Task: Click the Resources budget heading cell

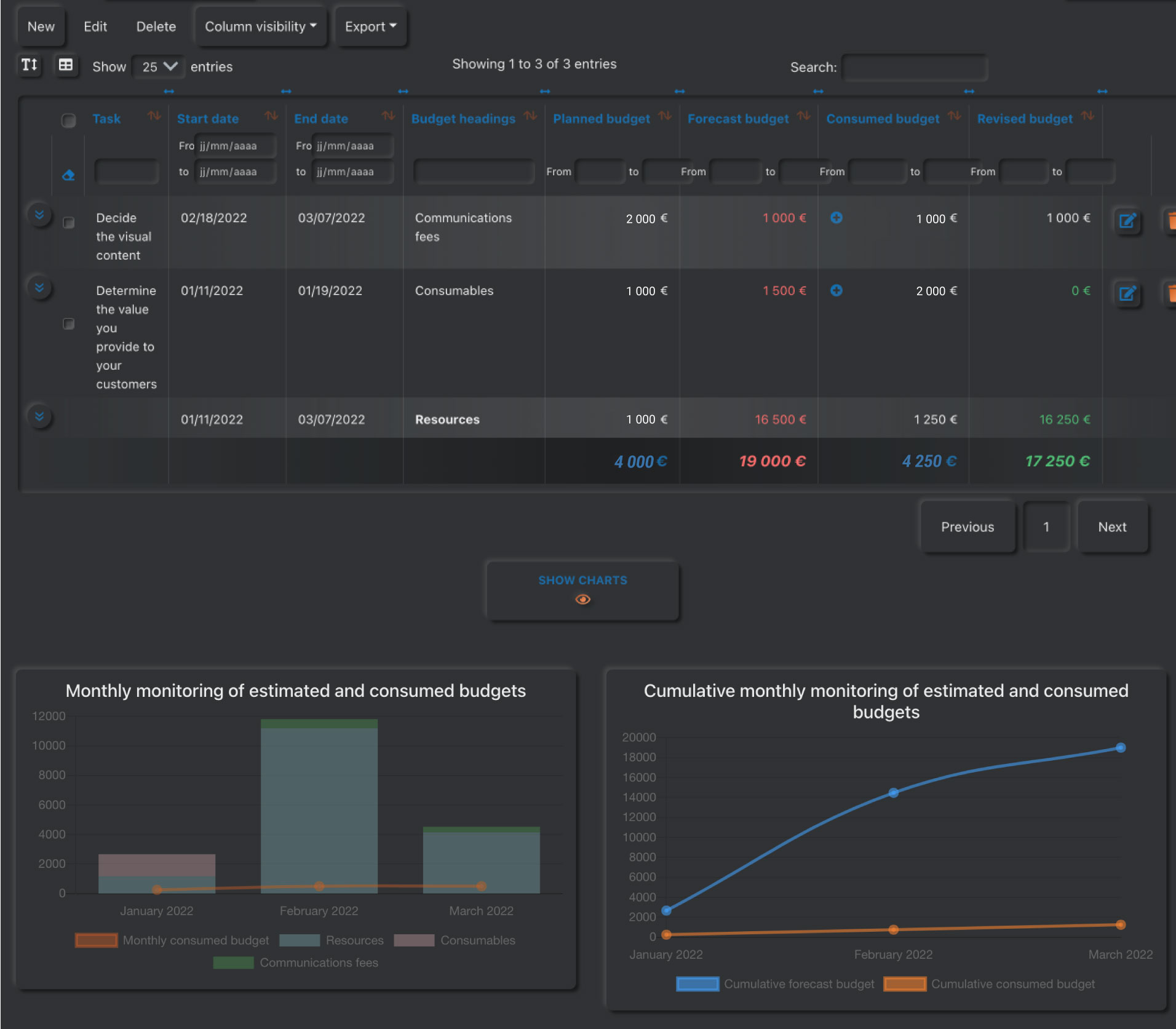Action: click(x=447, y=419)
